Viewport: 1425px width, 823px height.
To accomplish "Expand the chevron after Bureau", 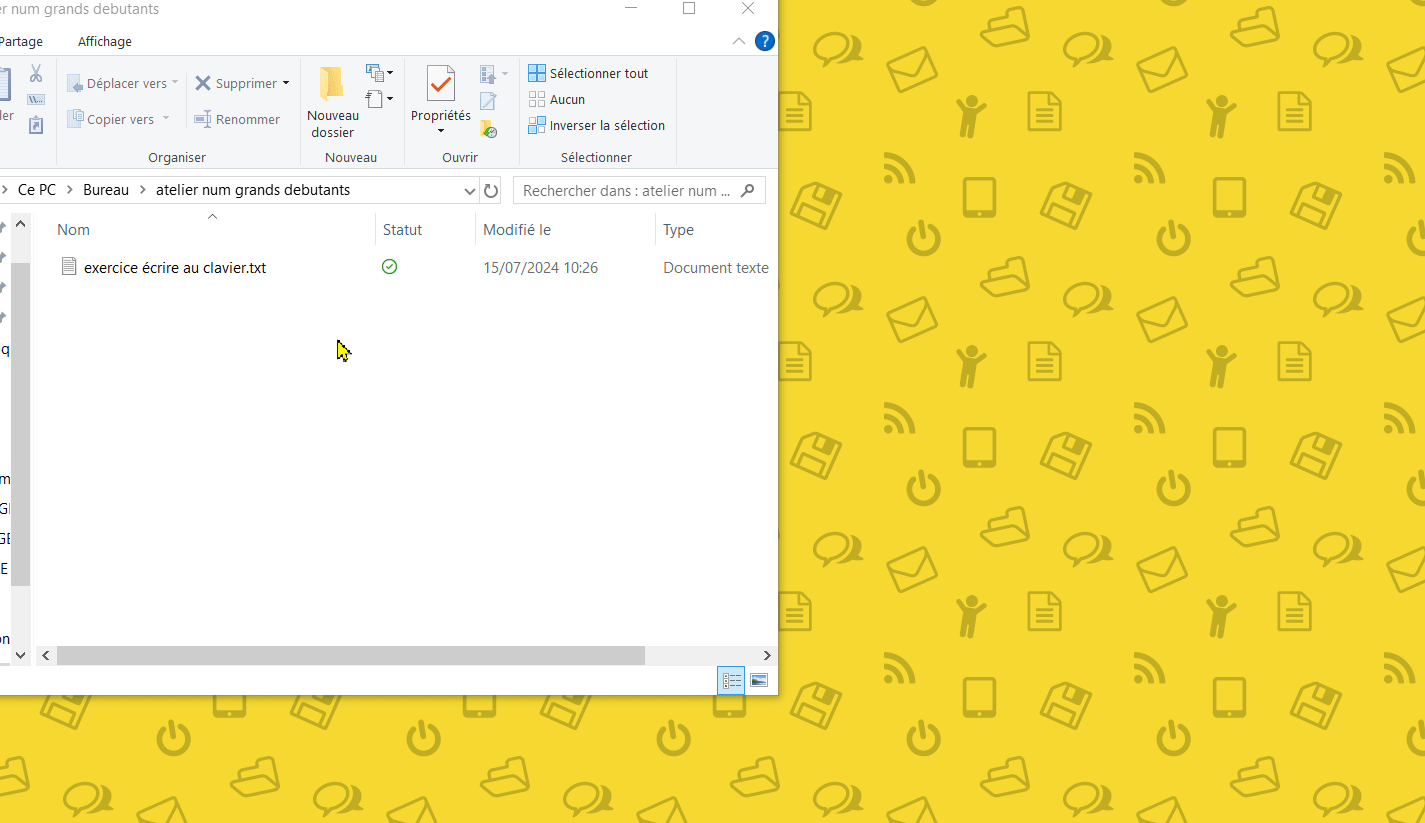I will (x=143, y=190).
